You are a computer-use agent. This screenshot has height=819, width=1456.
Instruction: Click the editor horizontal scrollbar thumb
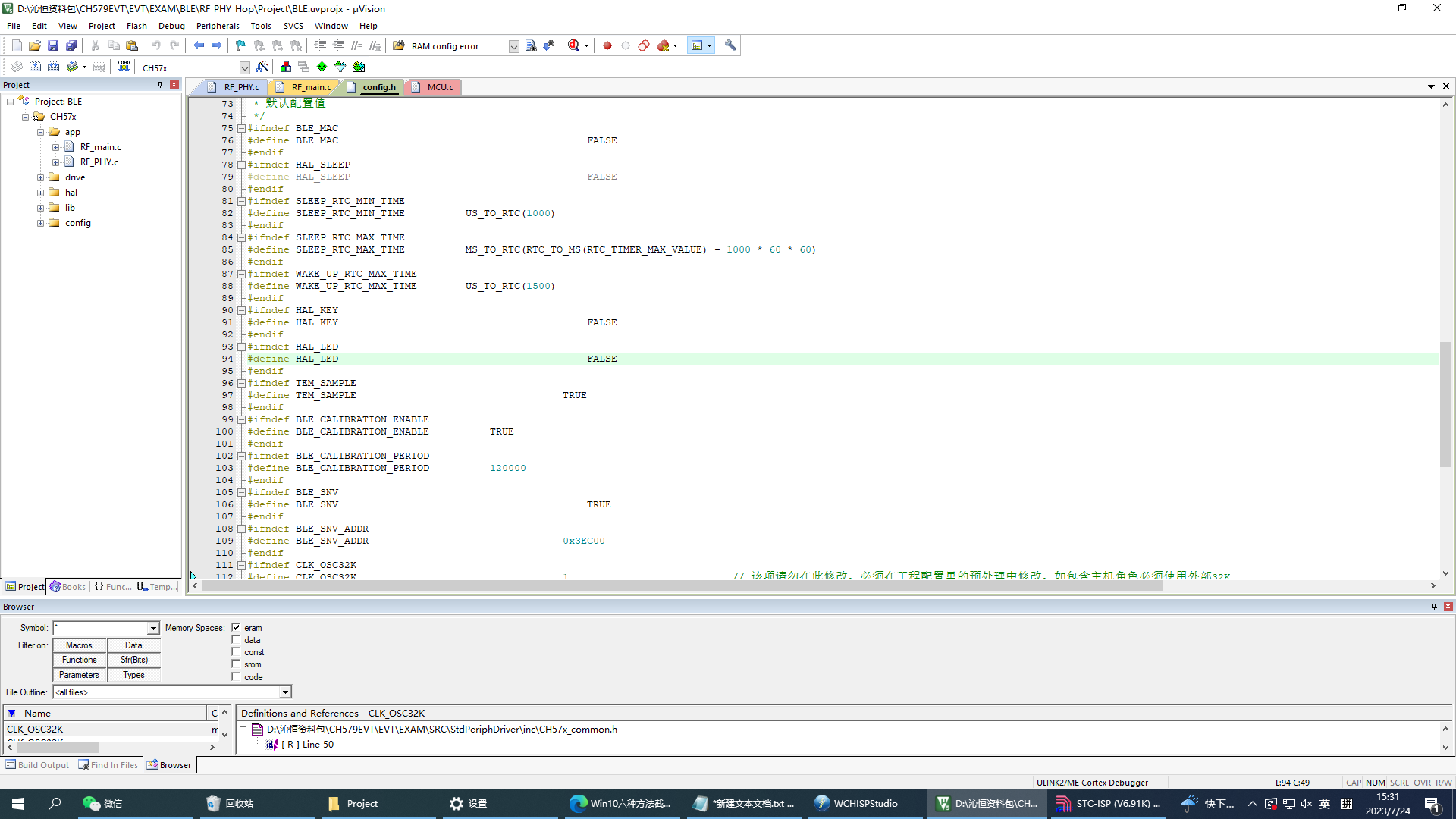(x=682, y=586)
